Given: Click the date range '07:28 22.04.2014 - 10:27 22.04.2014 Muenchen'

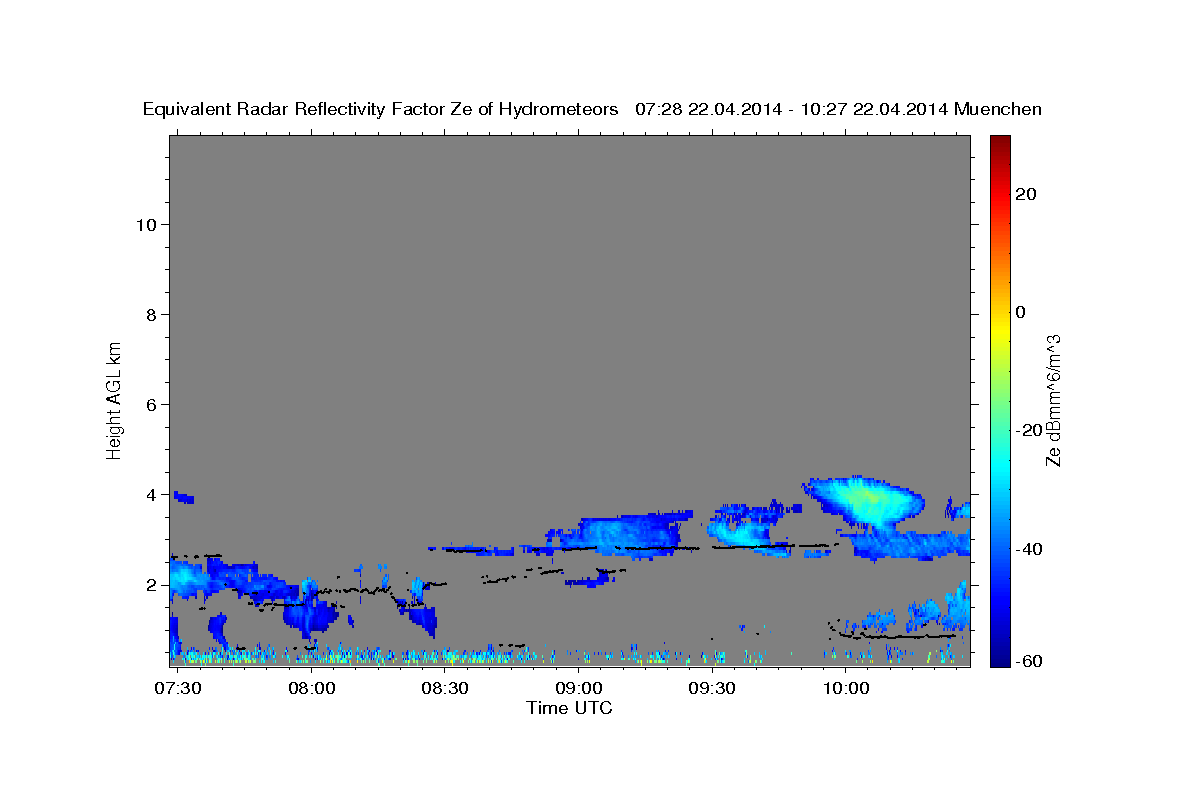Looking at the screenshot, I should coord(838,110).
